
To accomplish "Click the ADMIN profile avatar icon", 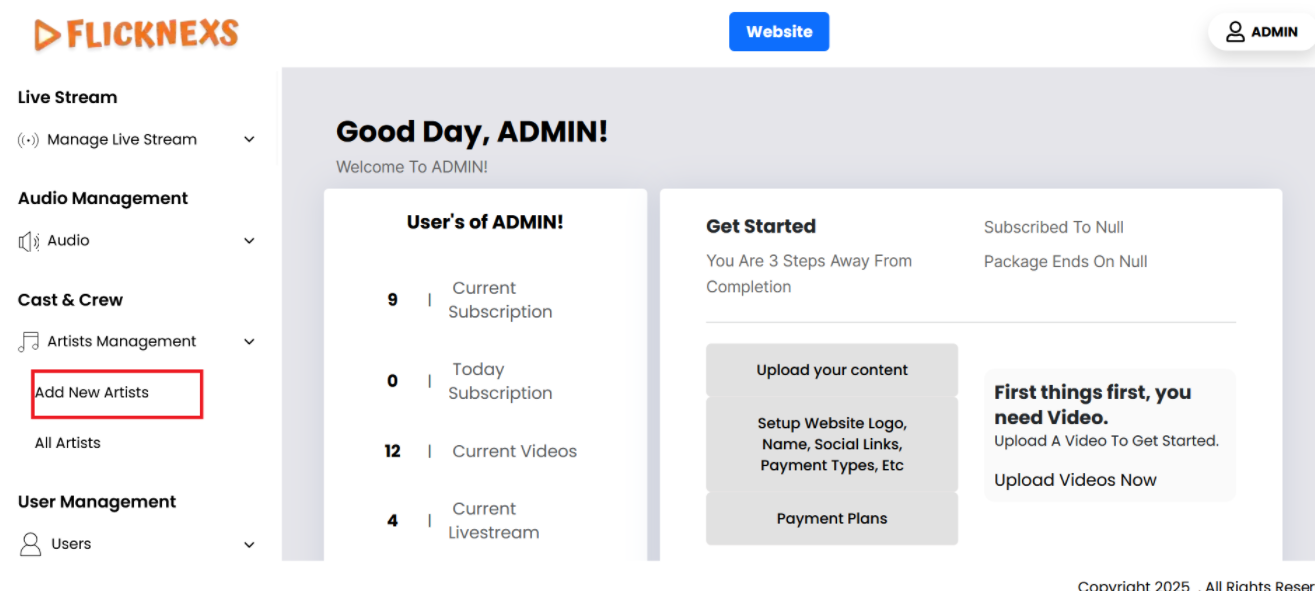I will pos(1236,32).
